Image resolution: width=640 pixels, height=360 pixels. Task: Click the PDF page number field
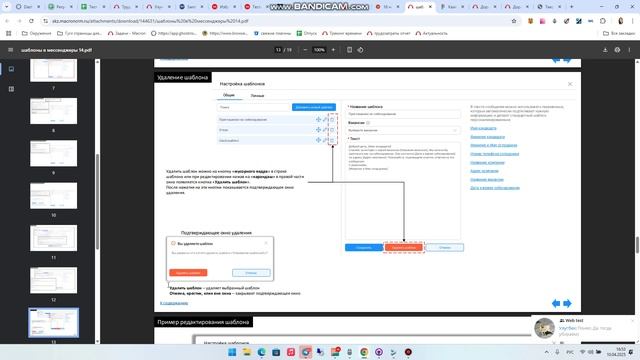point(278,50)
